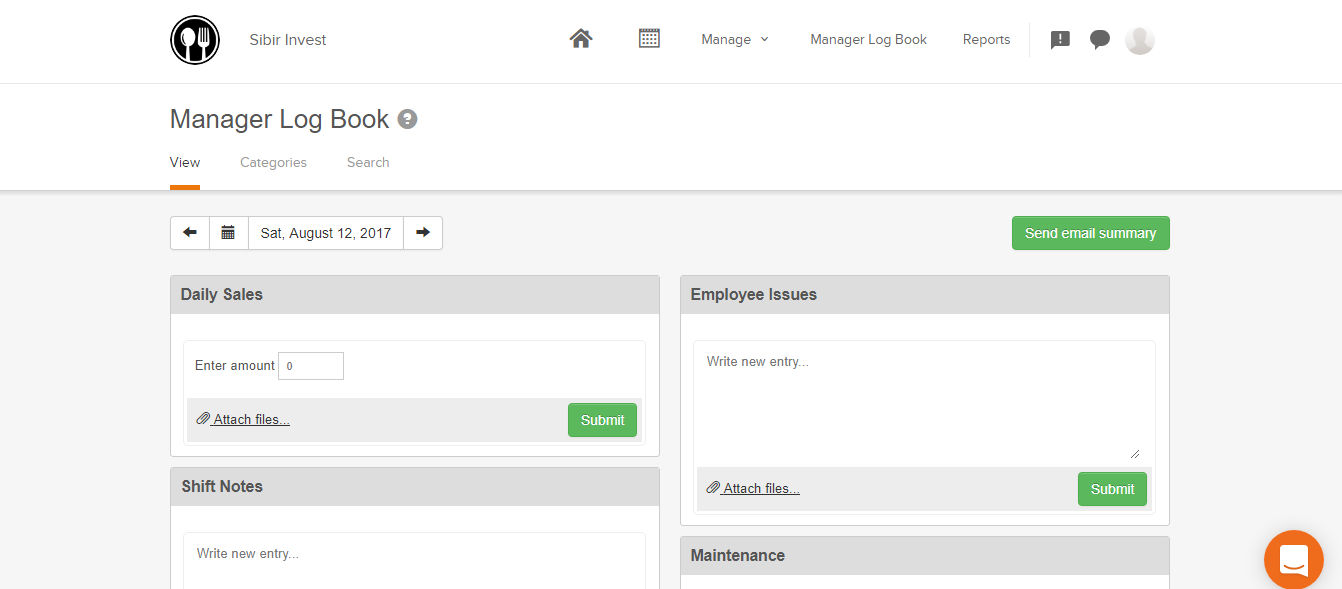Open the alerts exclamation icon
This screenshot has height=589, width=1342.
click(x=1061, y=40)
